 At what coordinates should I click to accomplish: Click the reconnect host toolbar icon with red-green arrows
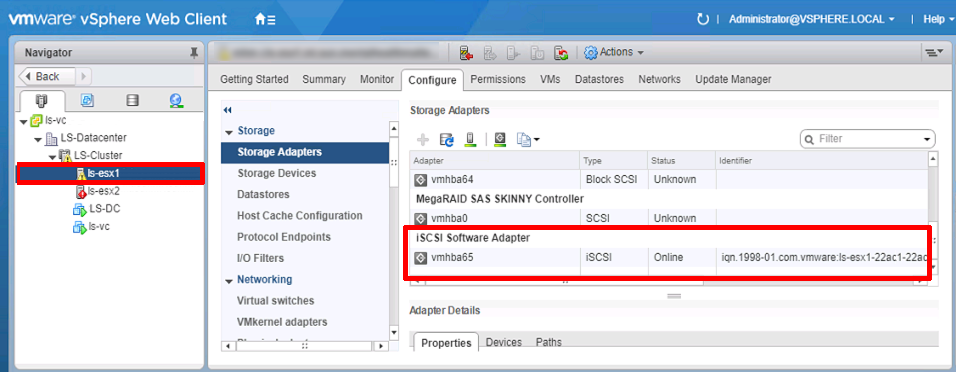pos(561,53)
